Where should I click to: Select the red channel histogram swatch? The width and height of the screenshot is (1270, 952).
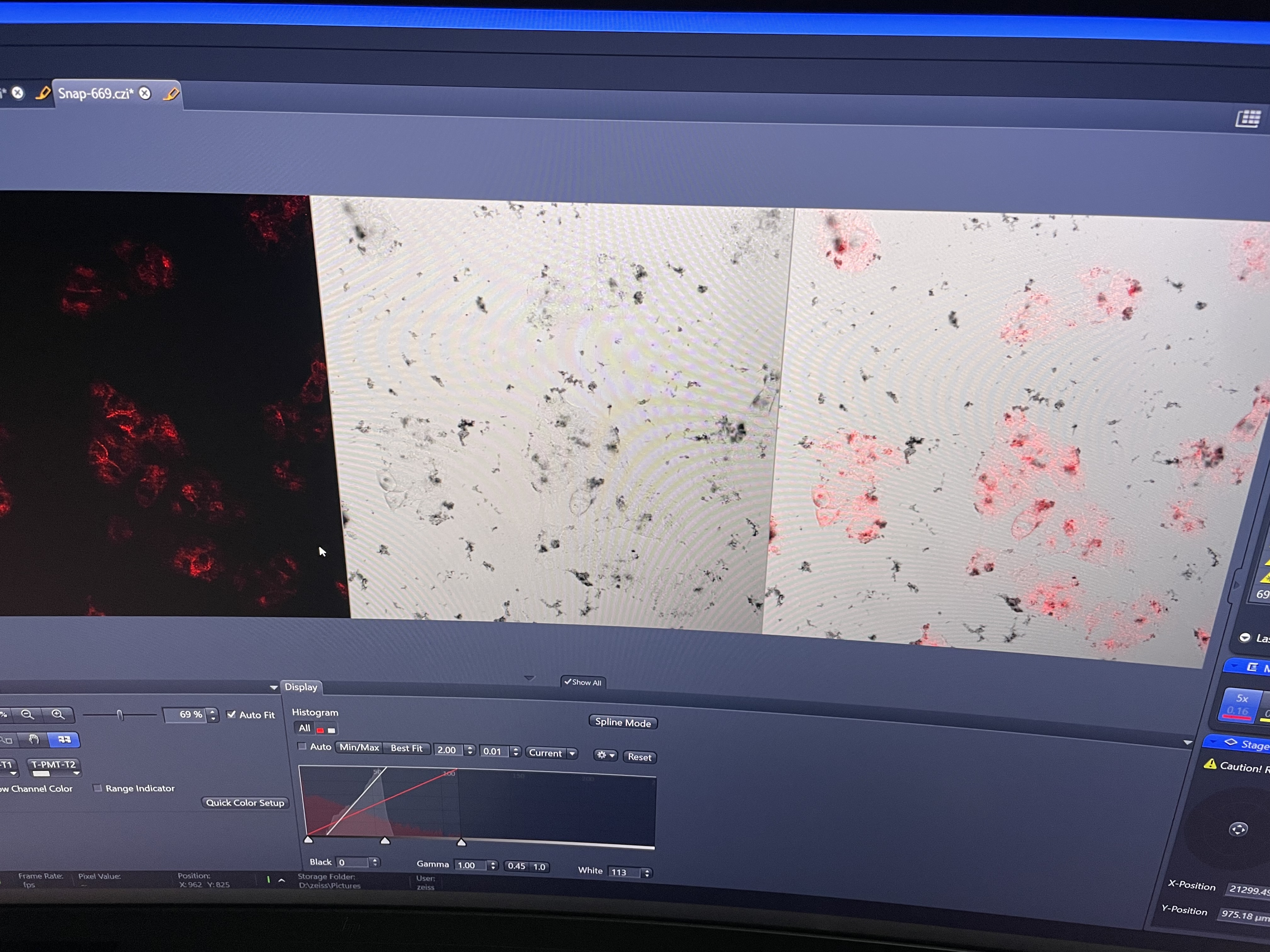click(320, 730)
